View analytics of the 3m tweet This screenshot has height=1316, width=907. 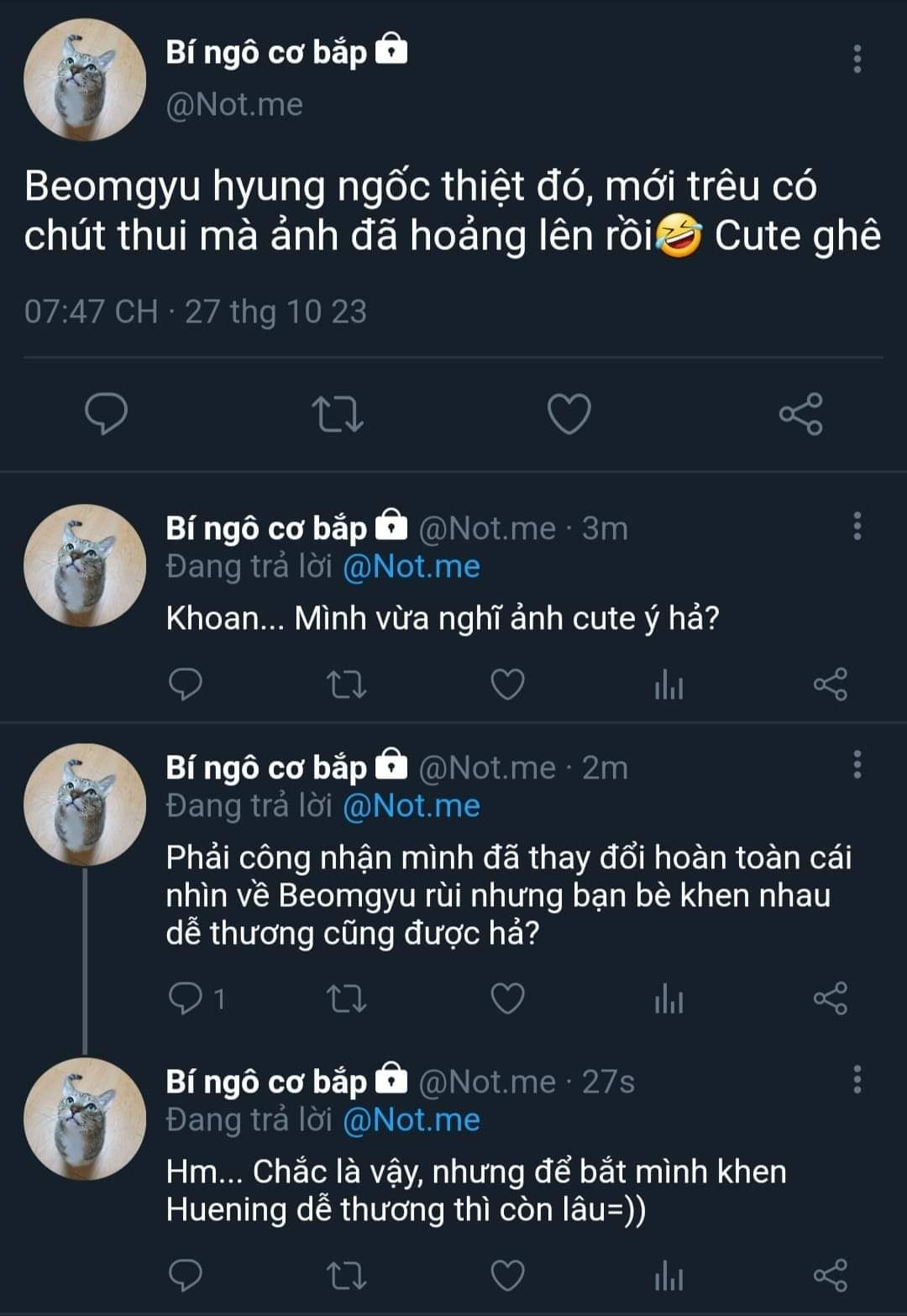coord(668,686)
